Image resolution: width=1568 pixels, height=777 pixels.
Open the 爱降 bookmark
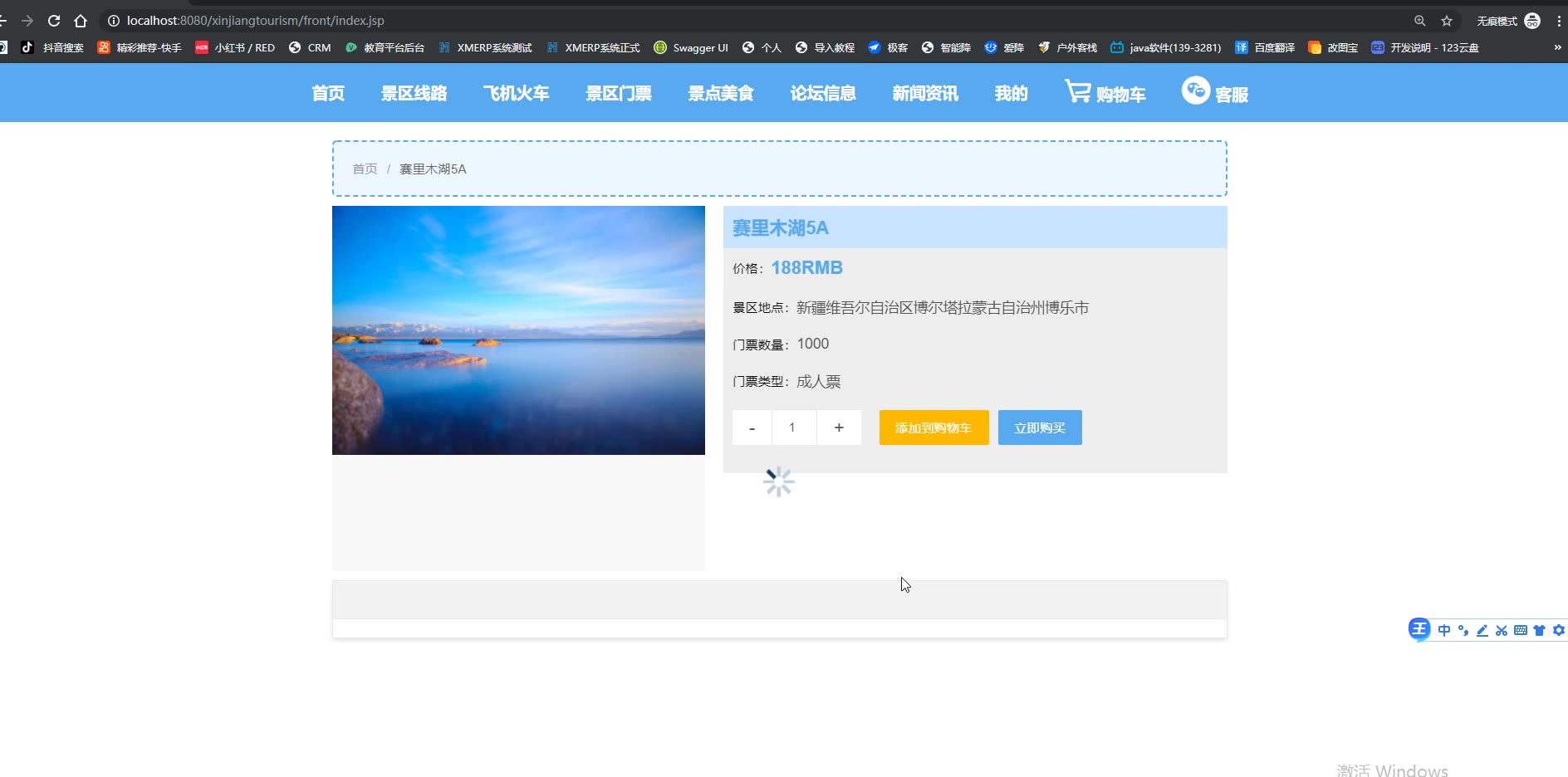coord(1004,48)
